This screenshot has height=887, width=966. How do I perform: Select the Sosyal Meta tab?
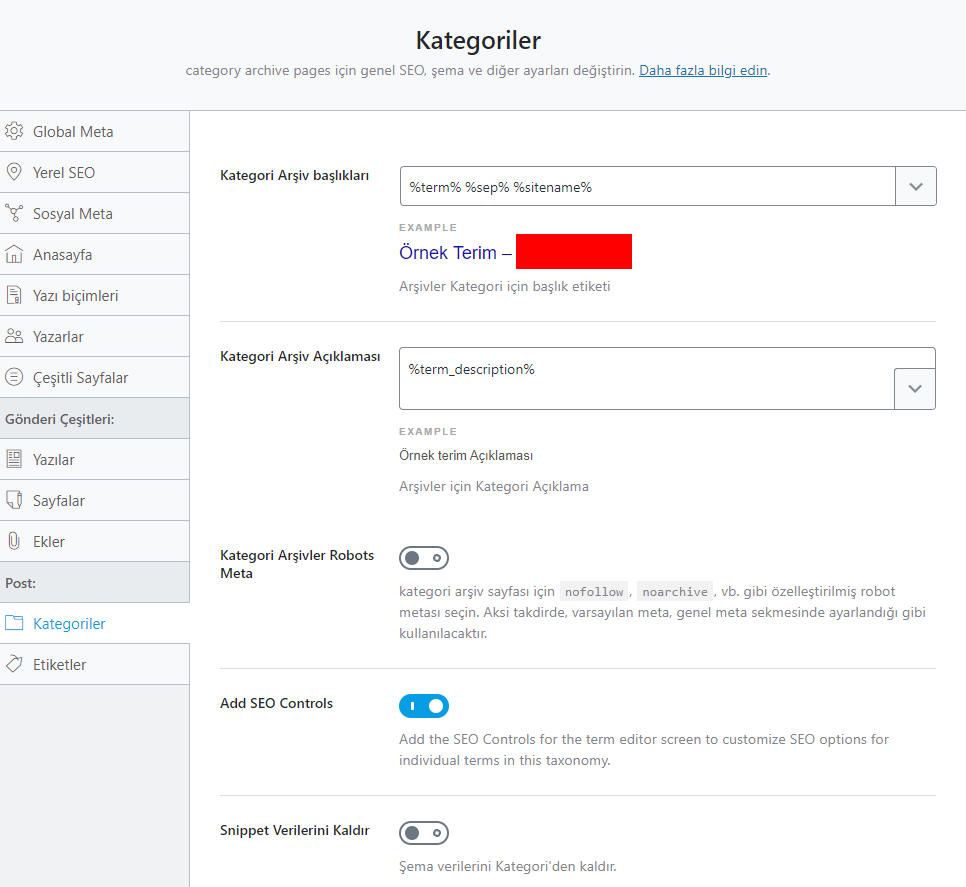coord(95,213)
